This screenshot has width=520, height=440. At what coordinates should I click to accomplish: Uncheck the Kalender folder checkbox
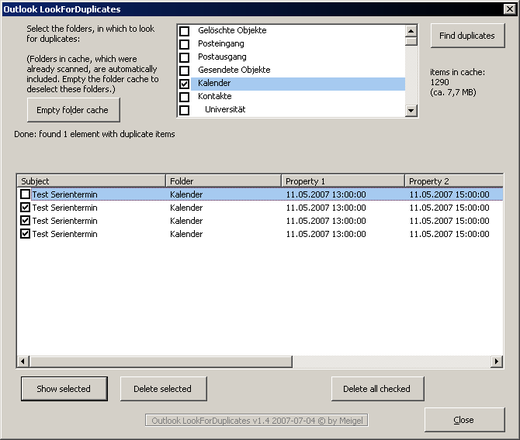point(184,84)
